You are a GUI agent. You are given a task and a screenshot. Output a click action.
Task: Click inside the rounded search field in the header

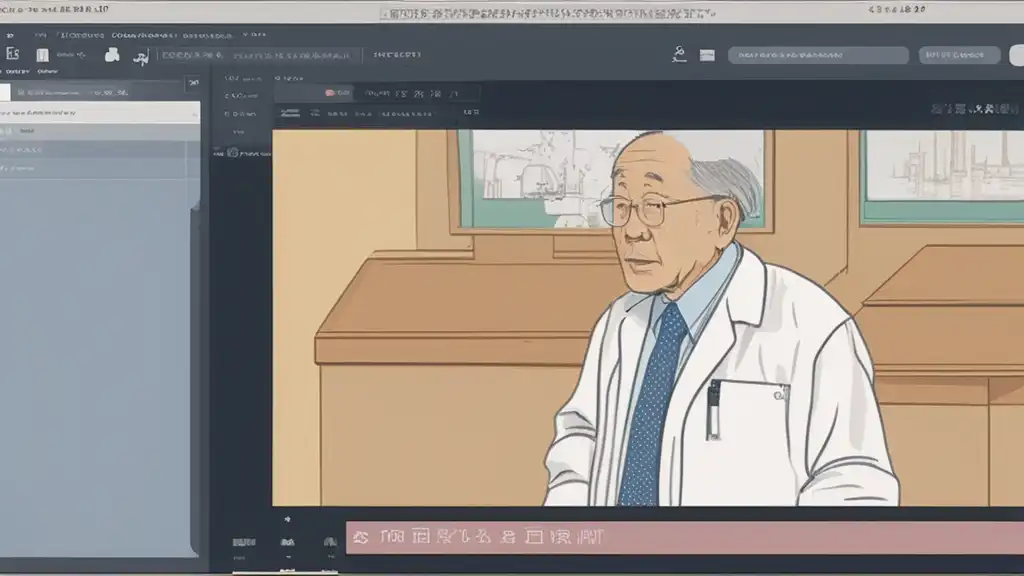818,56
